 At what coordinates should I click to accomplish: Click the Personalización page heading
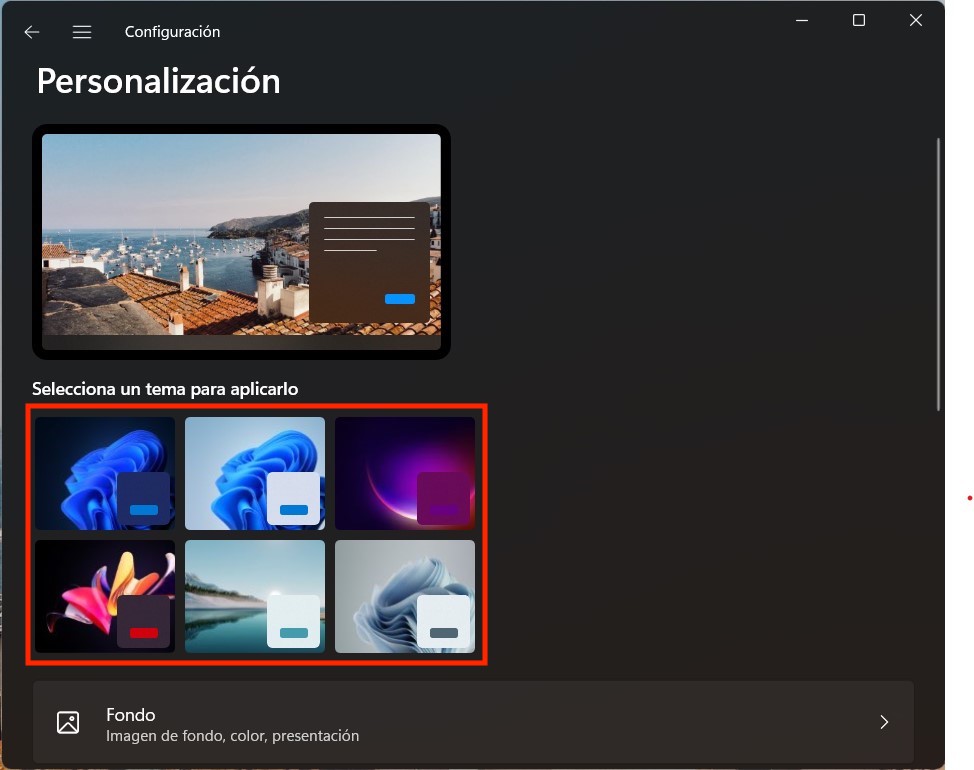[x=158, y=81]
